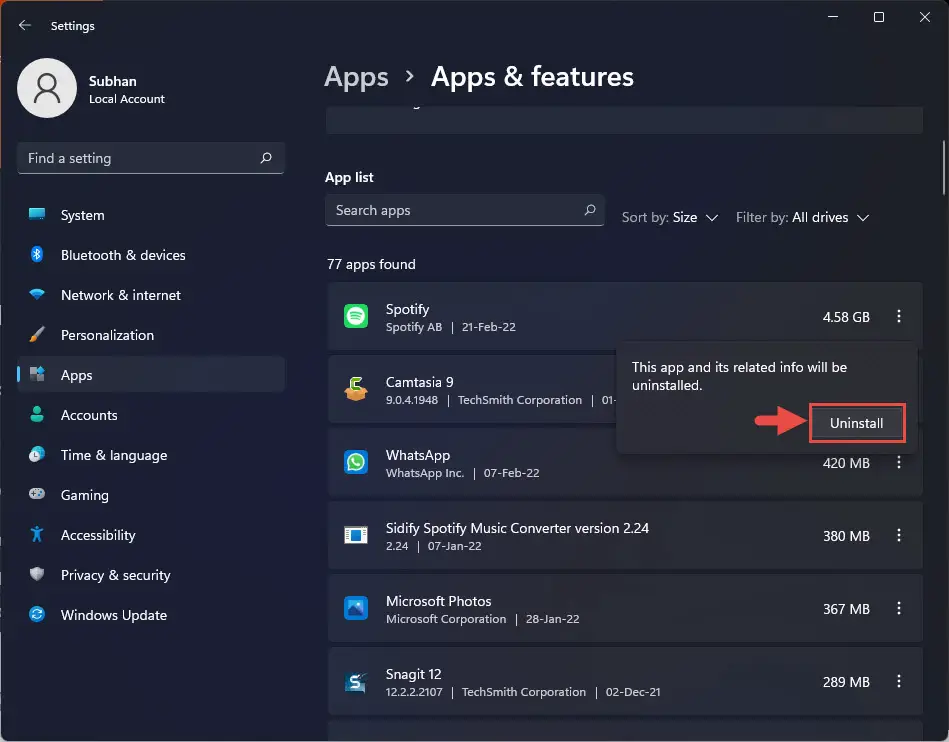The height and width of the screenshot is (742, 949).
Task: Click the Microsoft Photos name text
Action: (438, 601)
